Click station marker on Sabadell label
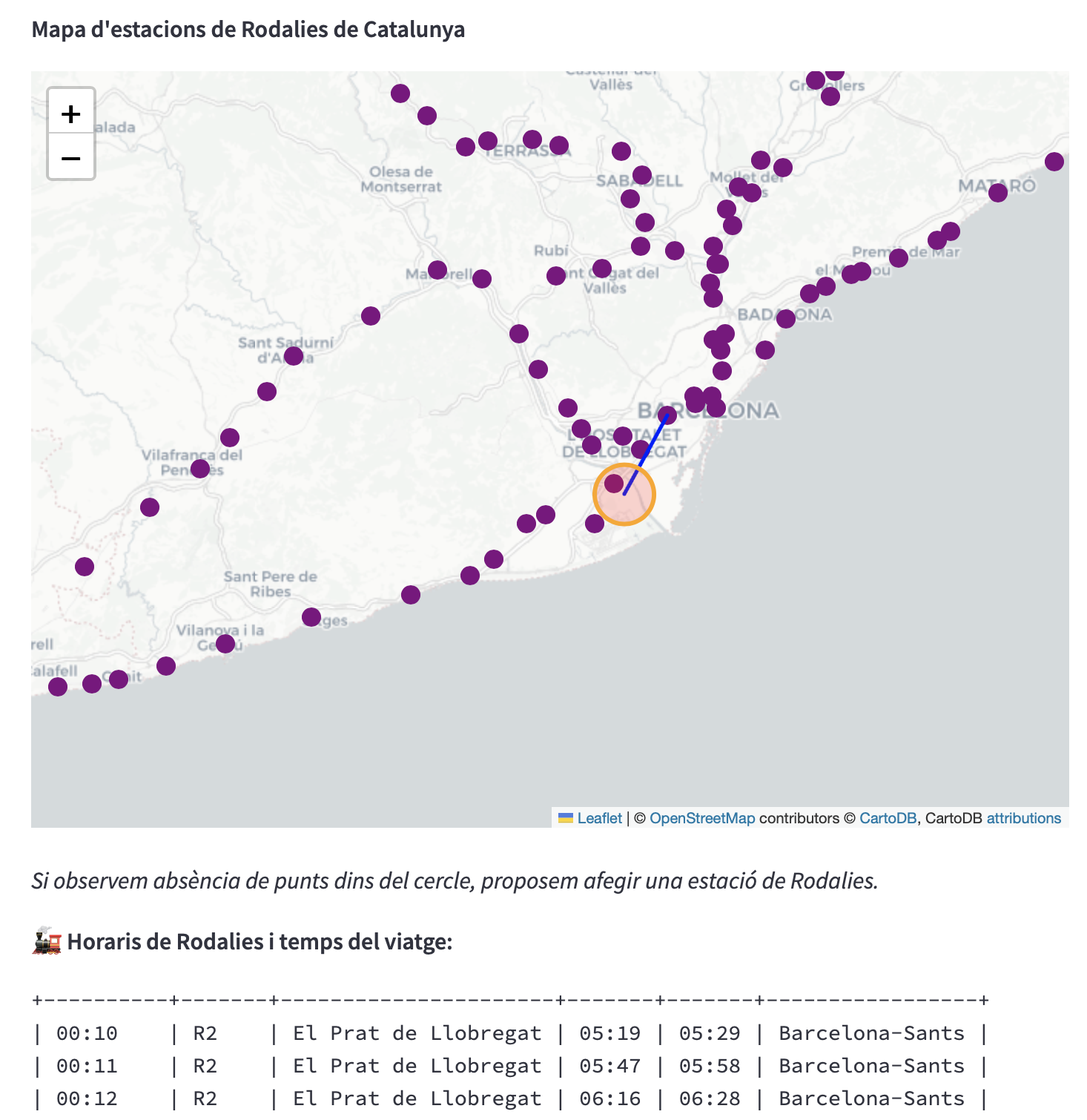This screenshot has width=1087, height=1120. [x=642, y=176]
